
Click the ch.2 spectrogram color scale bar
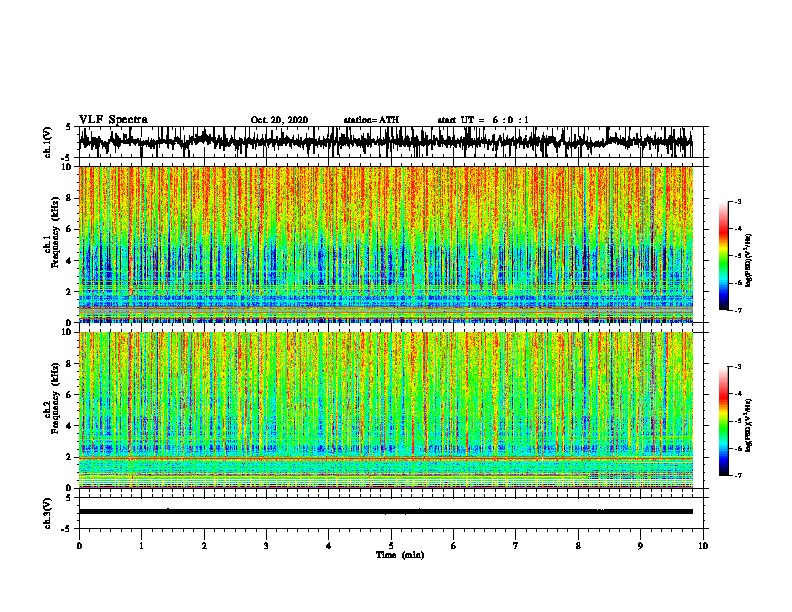point(723,421)
